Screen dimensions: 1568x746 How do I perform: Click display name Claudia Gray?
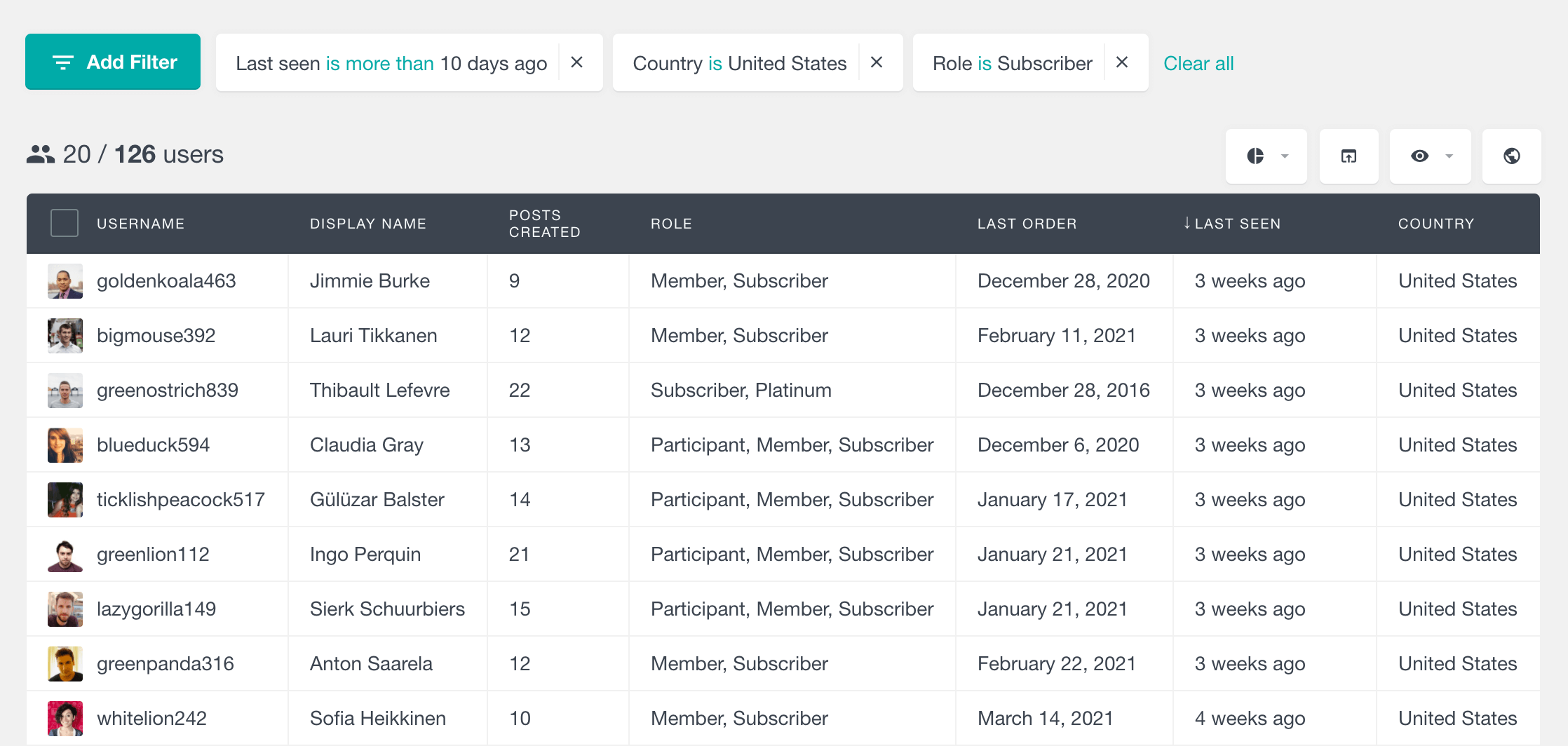[367, 445]
